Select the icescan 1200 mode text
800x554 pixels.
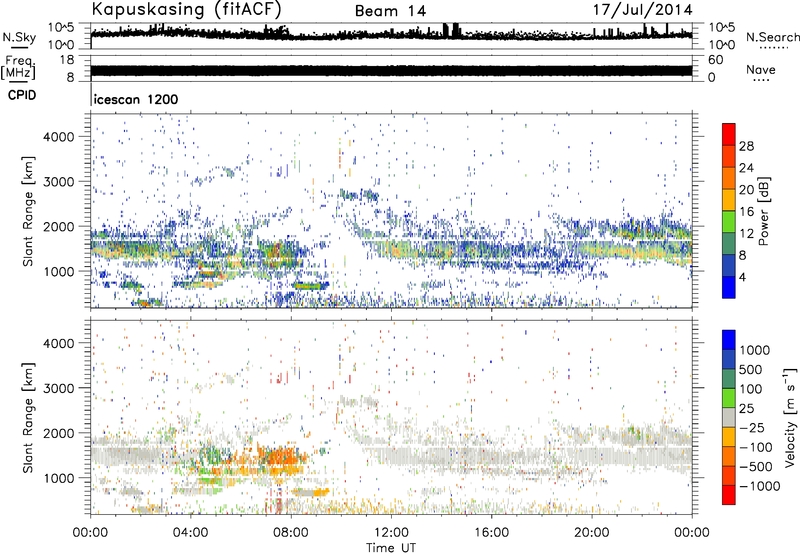click(x=136, y=99)
